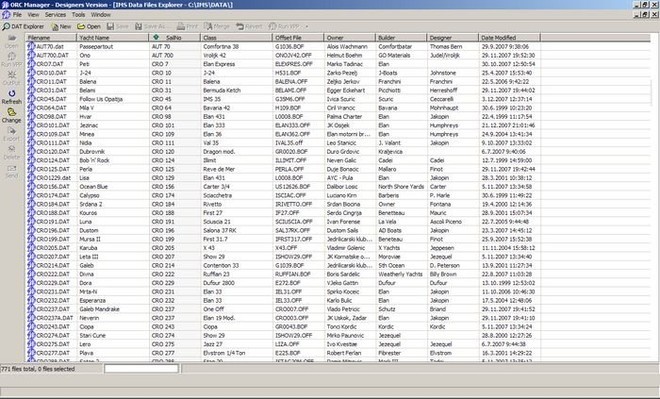Open the File menu

tap(17, 15)
